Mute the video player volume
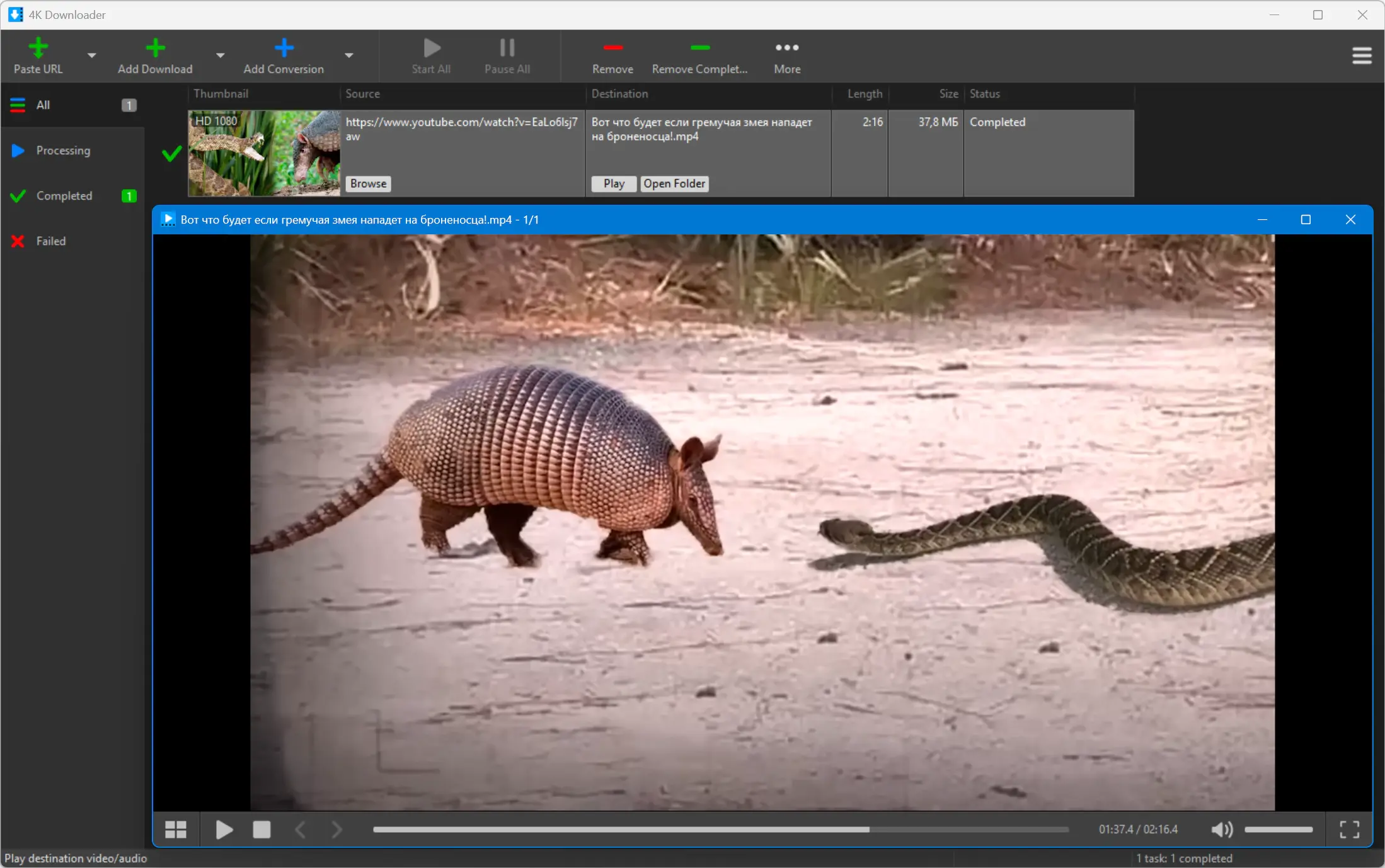 pyautogui.click(x=1221, y=830)
